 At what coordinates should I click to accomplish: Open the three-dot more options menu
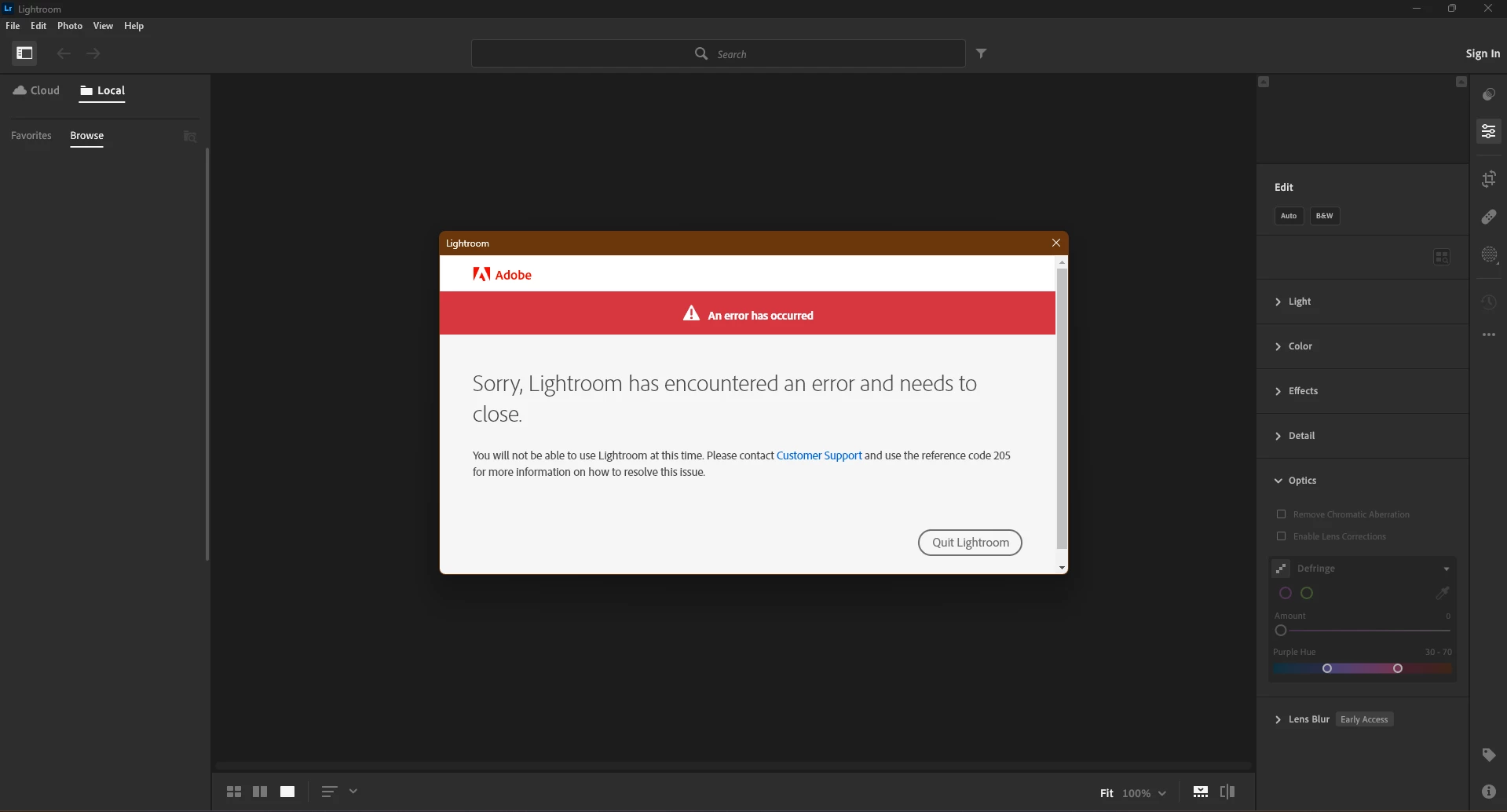point(1489,335)
